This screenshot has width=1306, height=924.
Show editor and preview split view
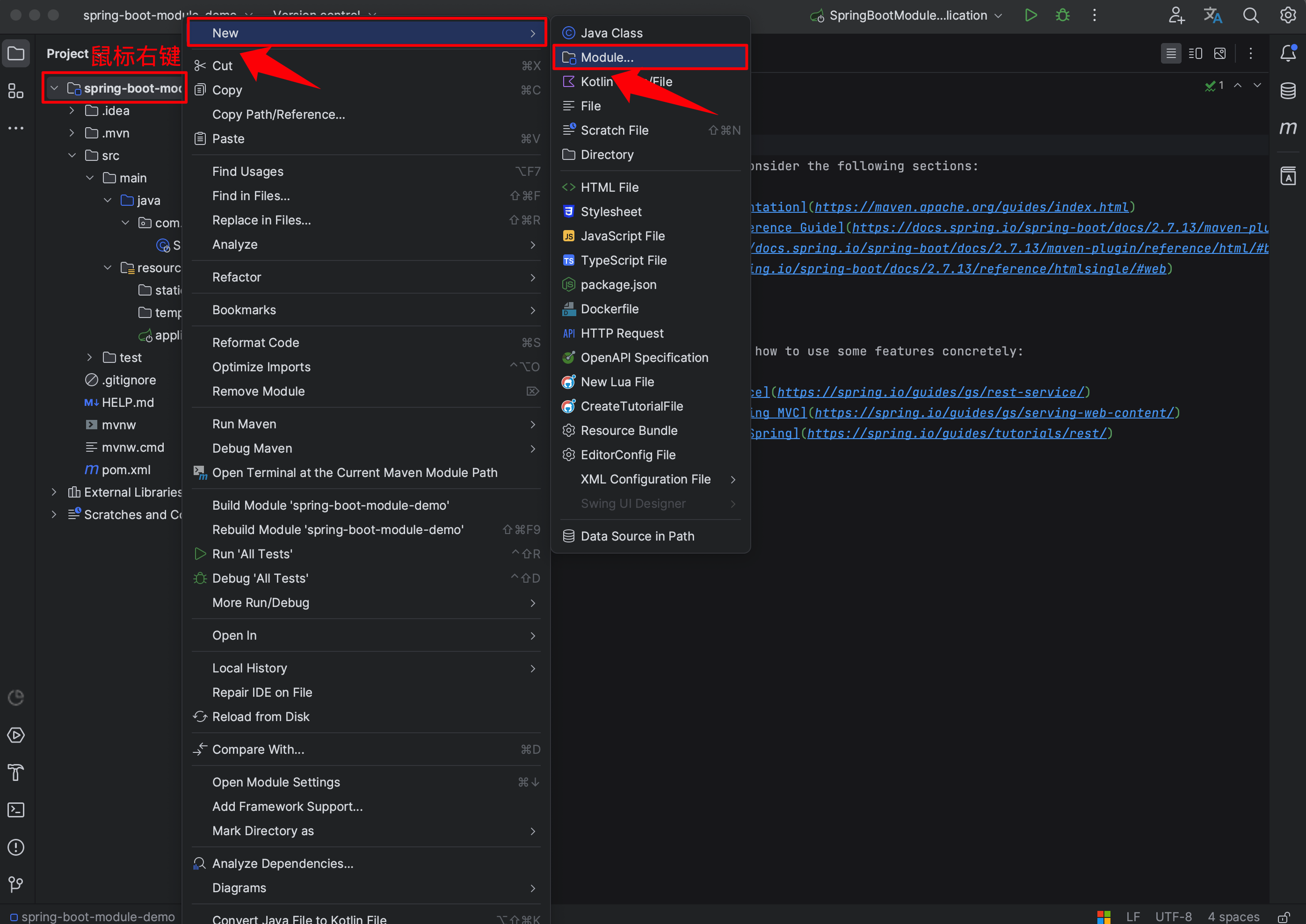(1196, 53)
